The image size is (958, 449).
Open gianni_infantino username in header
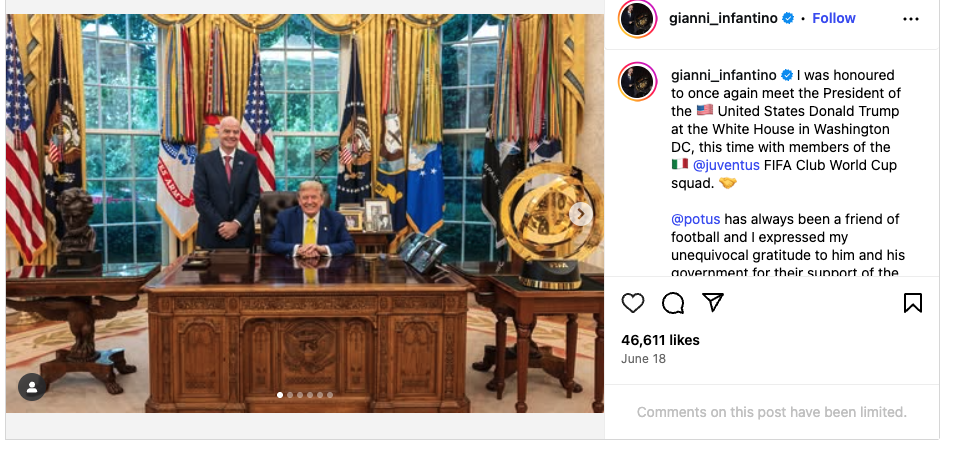point(723,18)
